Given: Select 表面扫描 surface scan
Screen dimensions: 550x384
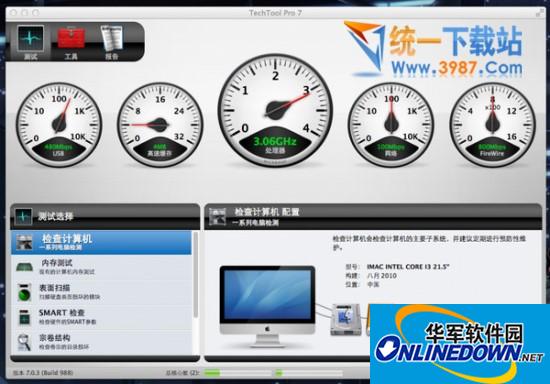Looking at the screenshot, I should tap(101, 292).
